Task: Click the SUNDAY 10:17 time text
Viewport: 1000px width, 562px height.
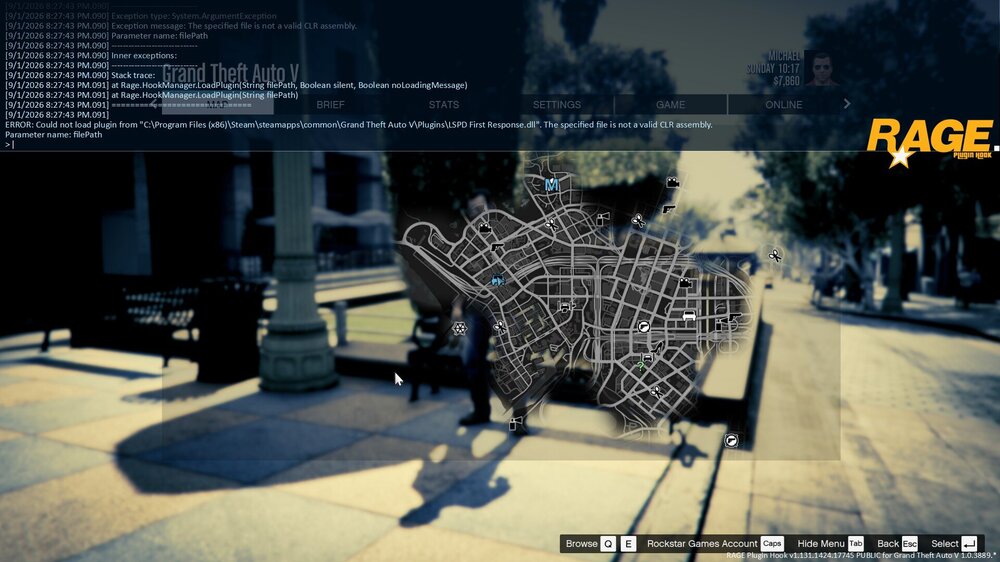Action: [773, 68]
